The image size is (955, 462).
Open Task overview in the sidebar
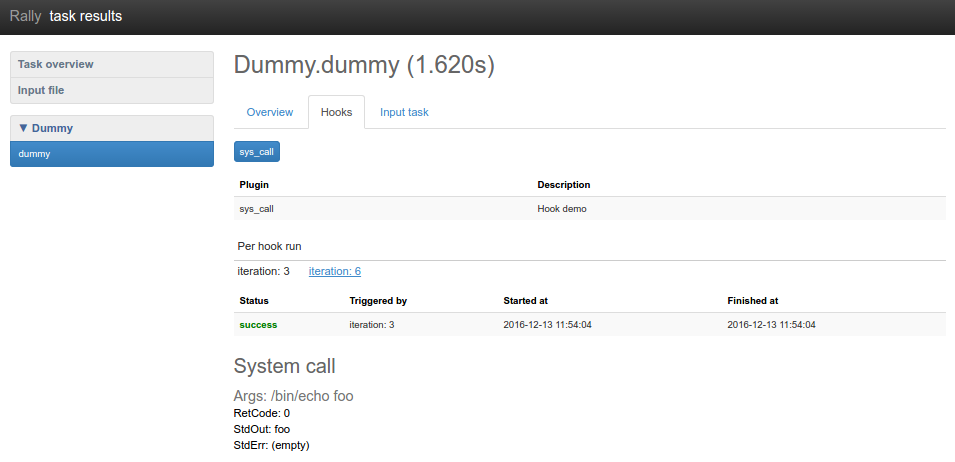click(x=56, y=64)
